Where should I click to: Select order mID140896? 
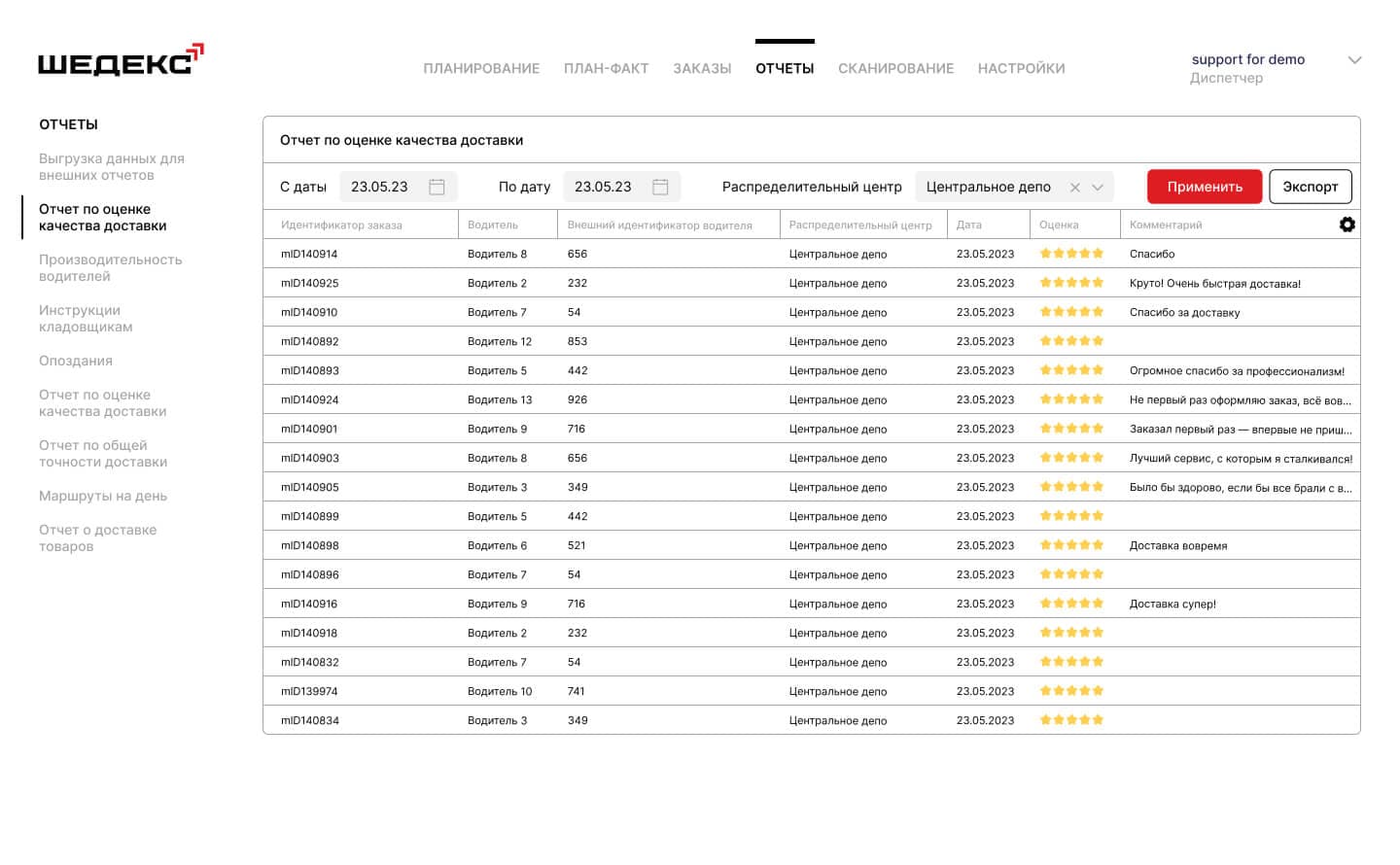[x=309, y=574]
